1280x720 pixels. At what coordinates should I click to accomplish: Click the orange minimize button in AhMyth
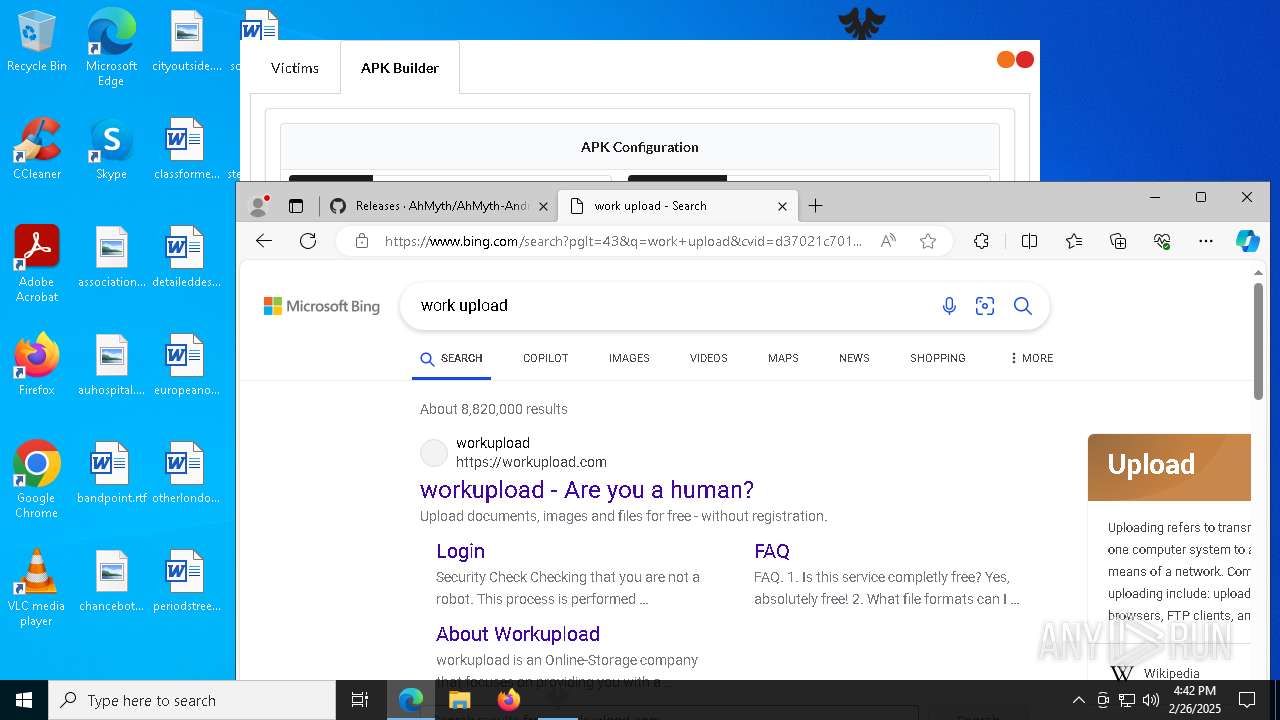(1006, 60)
